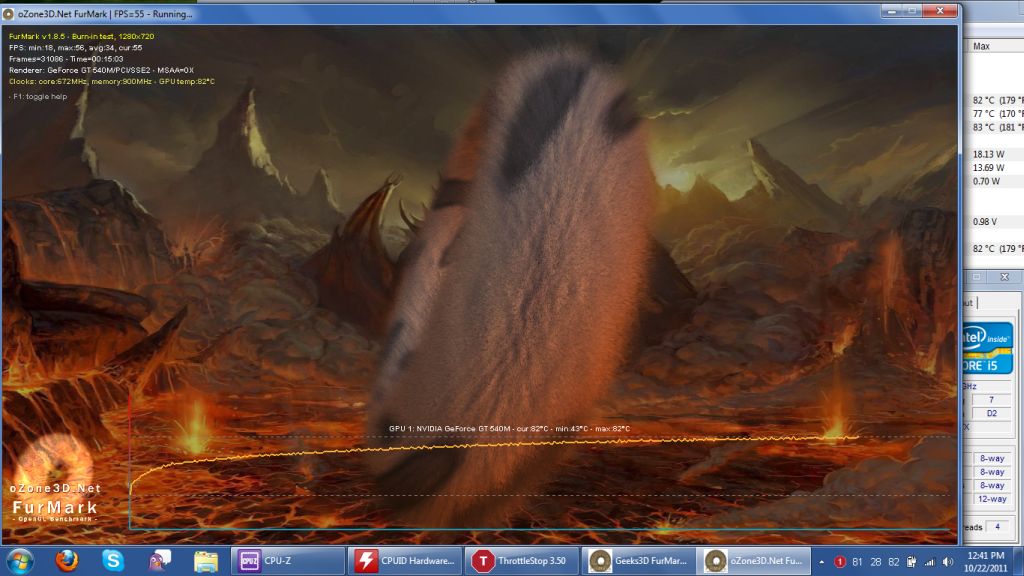Click the GPU 1 NVIDIA temperature graph label

point(509,428)
